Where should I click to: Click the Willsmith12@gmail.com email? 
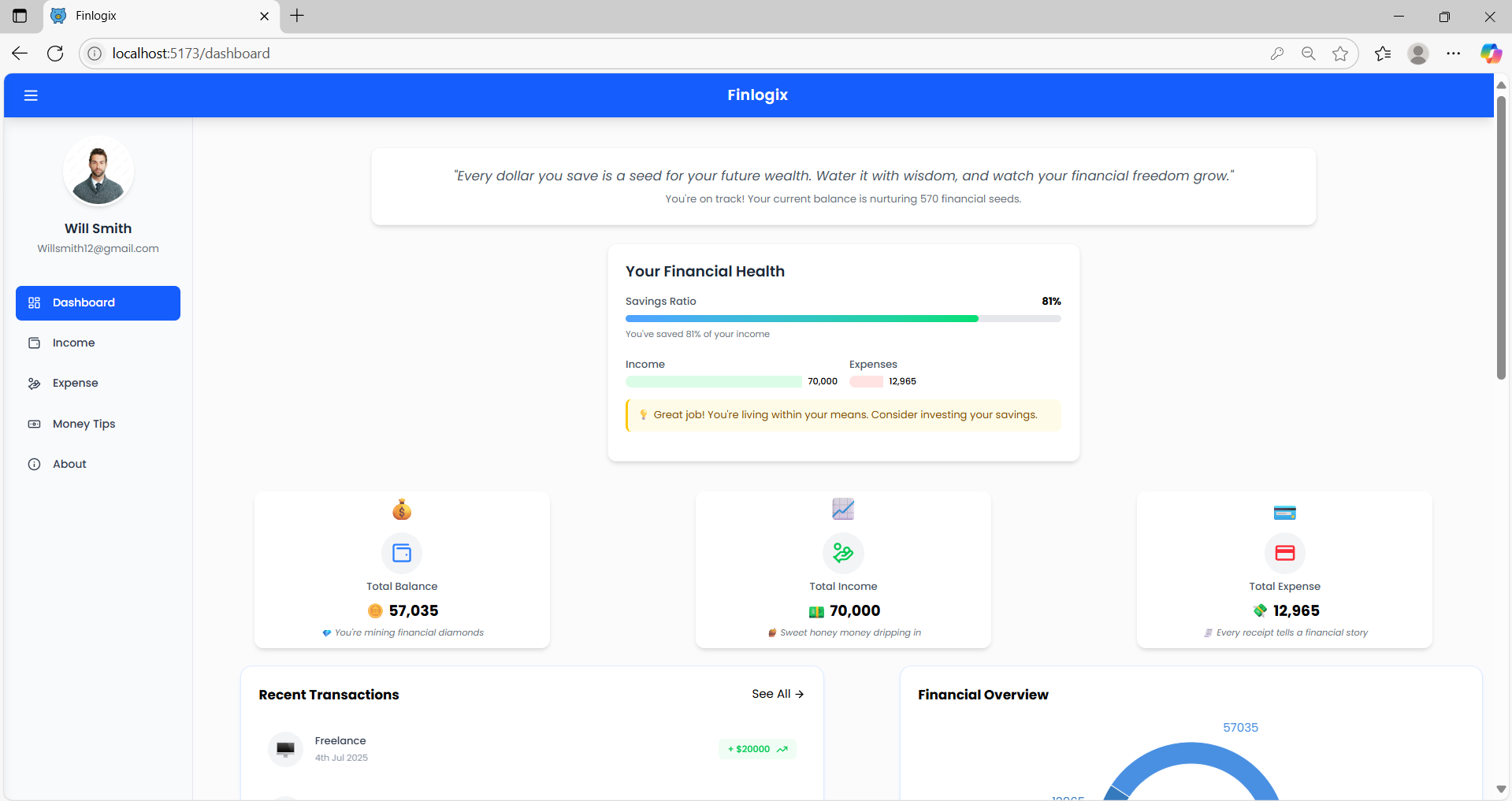pyautogui.click(x=98, y=248)
